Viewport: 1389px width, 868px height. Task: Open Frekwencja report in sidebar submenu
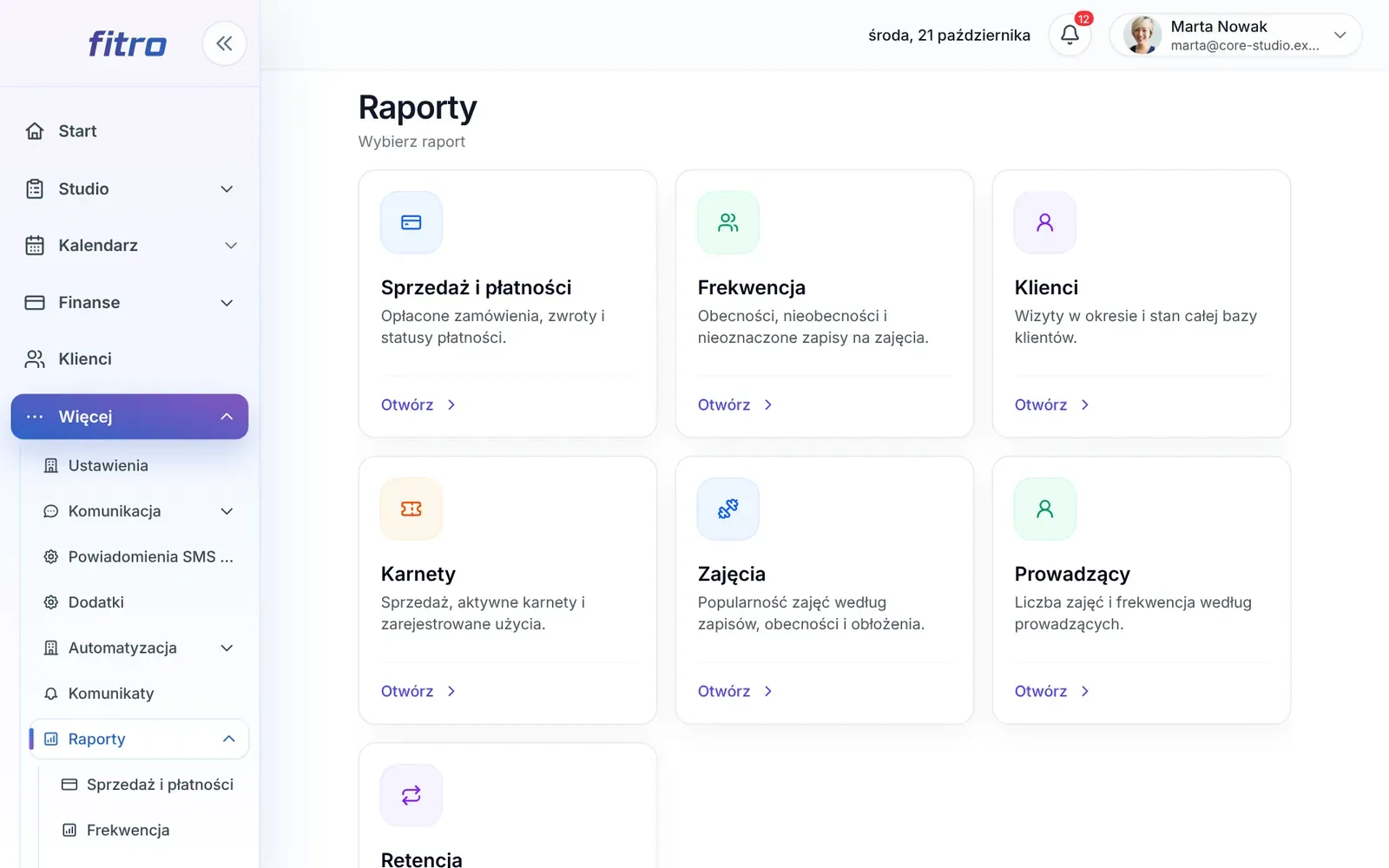click(148, 831)
